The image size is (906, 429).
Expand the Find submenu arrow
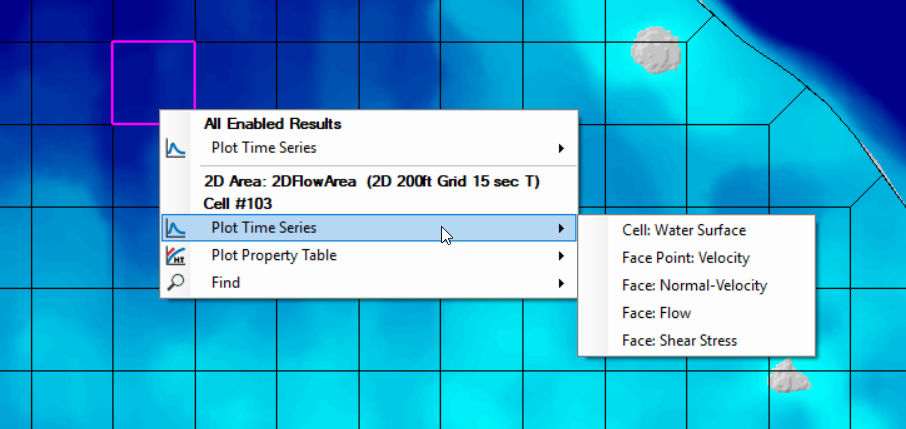[560, 283]
